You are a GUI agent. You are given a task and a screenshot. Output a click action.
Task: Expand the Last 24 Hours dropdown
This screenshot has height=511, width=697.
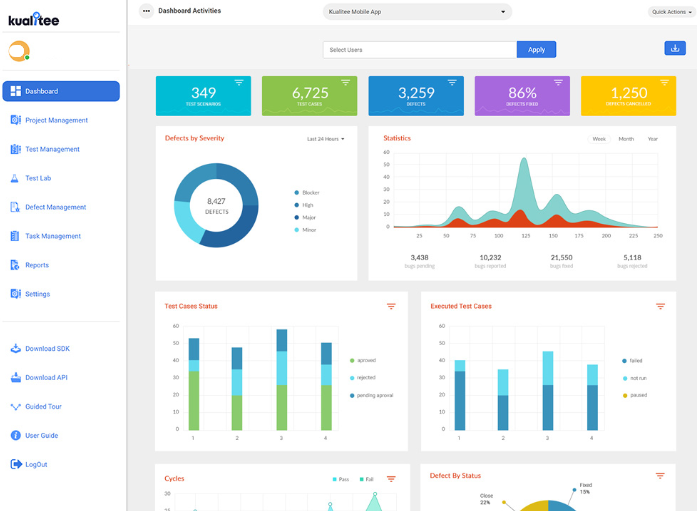pyautogui.click(x=325, y=139)
